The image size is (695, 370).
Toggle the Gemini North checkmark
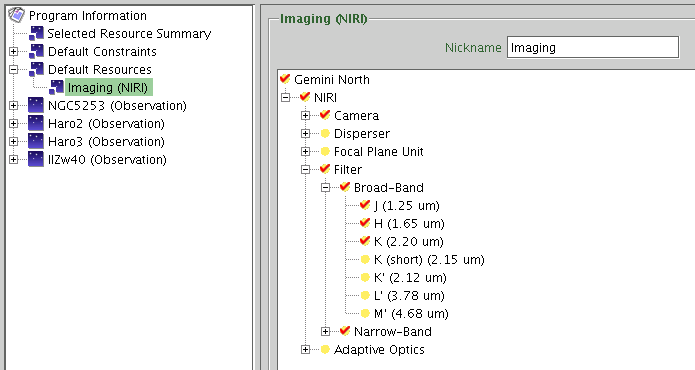(x=285, y=79)
